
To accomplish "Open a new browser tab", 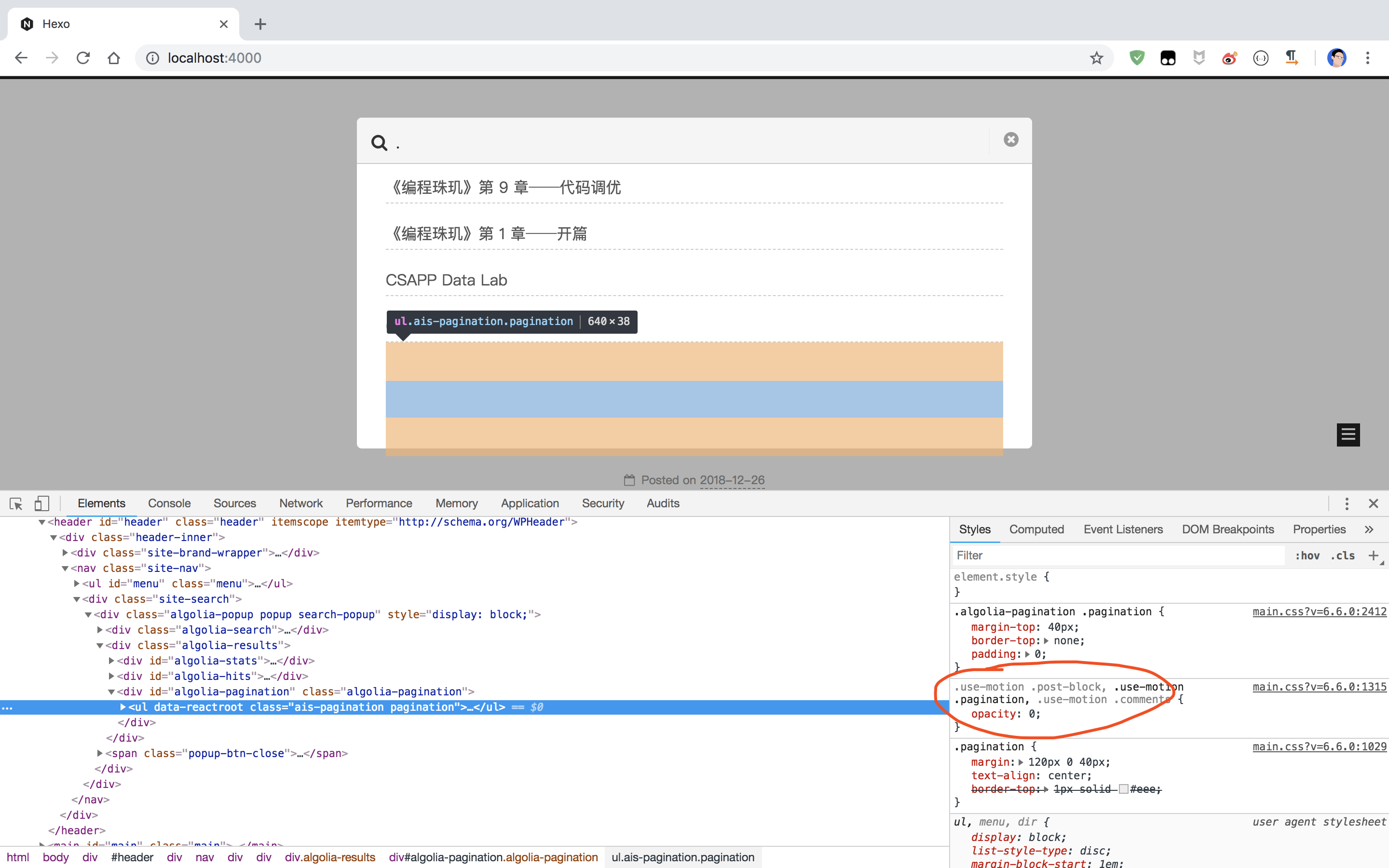I will tap(260, 24).
